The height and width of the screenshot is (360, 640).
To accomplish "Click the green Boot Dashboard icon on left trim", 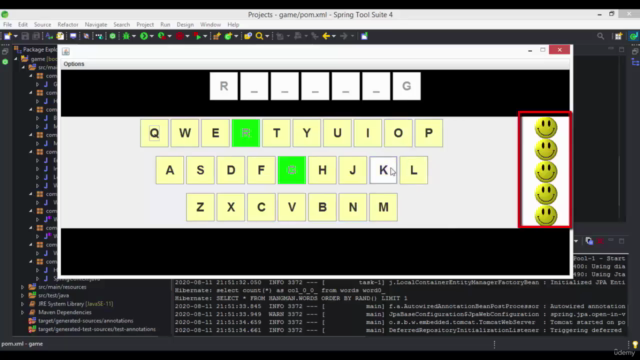I will coord(5,62).
